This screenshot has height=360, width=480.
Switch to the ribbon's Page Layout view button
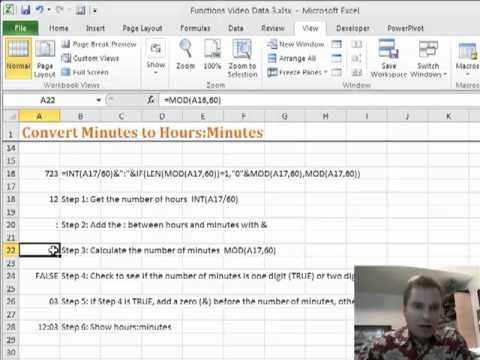click(x=45, y=58)
